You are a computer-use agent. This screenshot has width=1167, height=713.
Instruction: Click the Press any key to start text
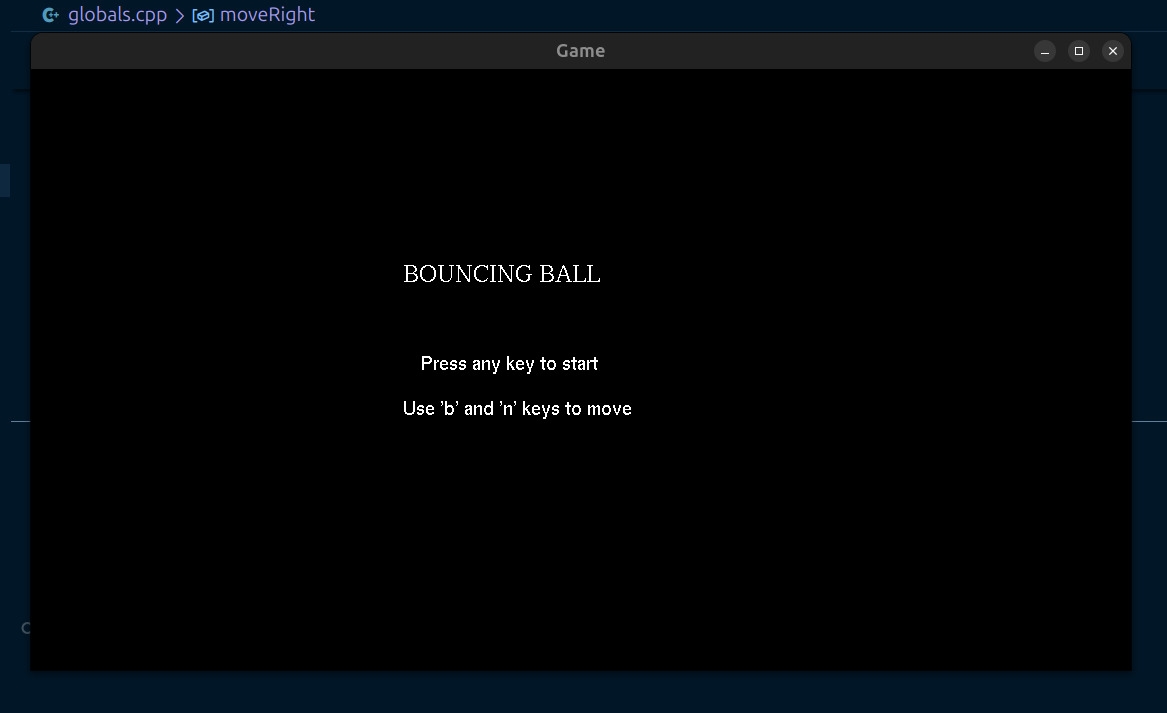pos(509,363)
